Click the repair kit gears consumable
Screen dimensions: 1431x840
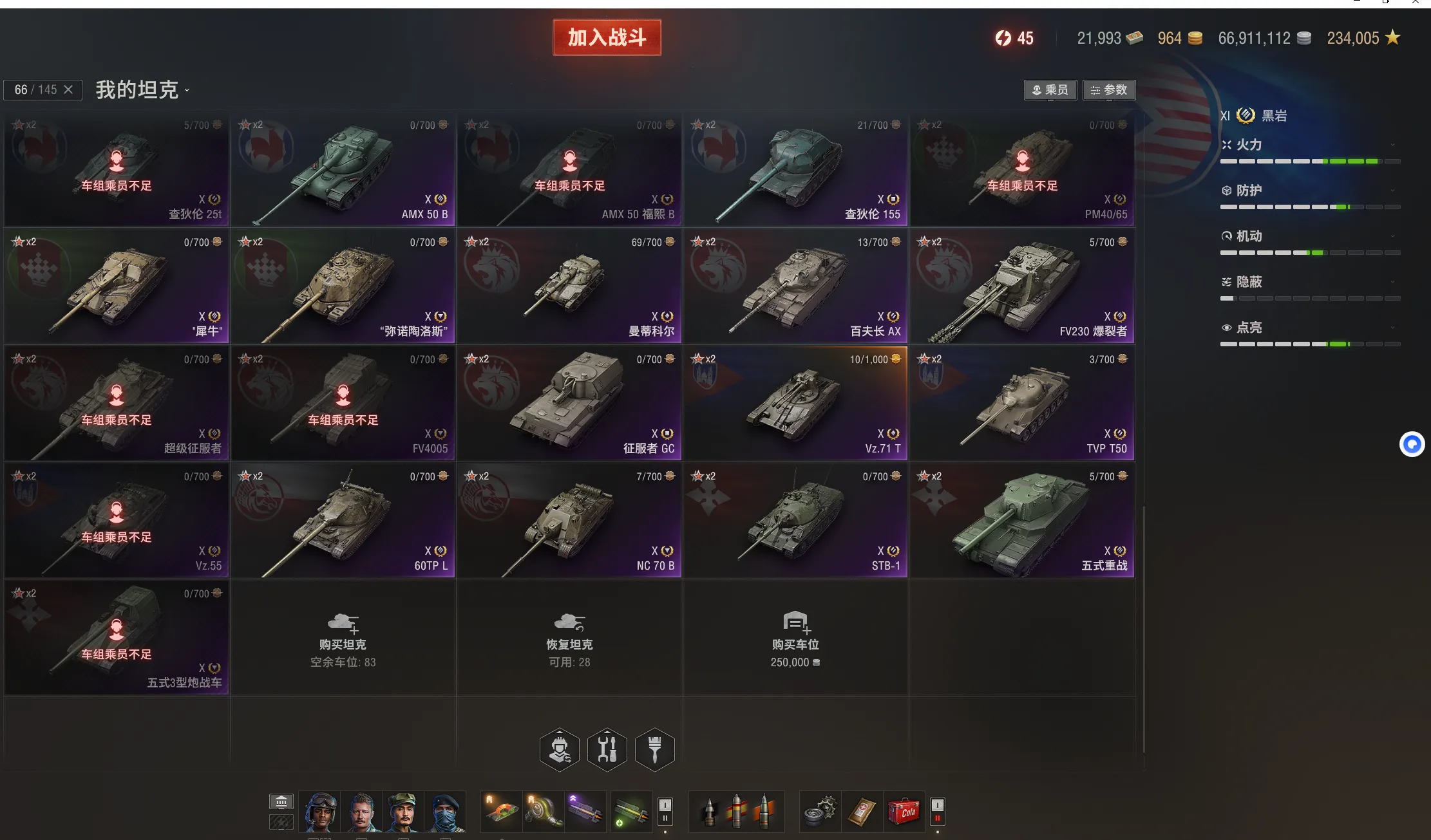pos(820,812)
